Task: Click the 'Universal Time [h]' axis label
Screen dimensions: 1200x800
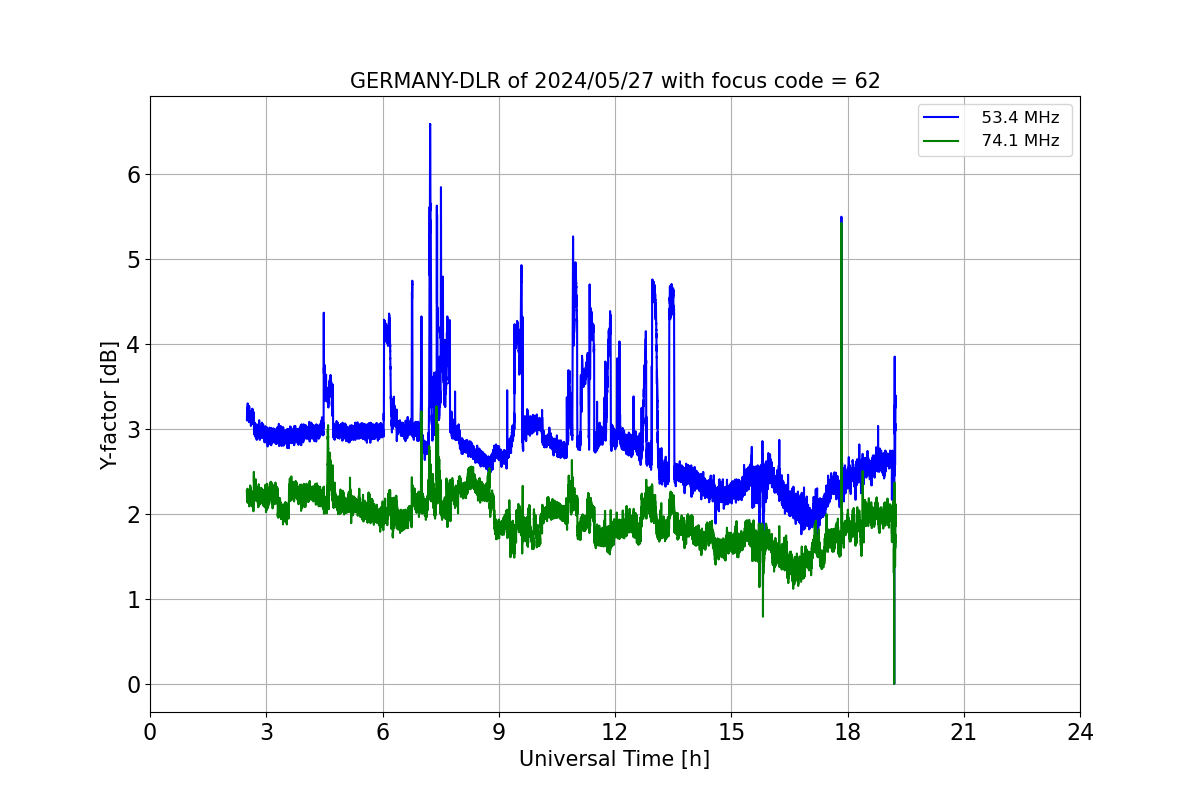Action: (x=614, y=759)
